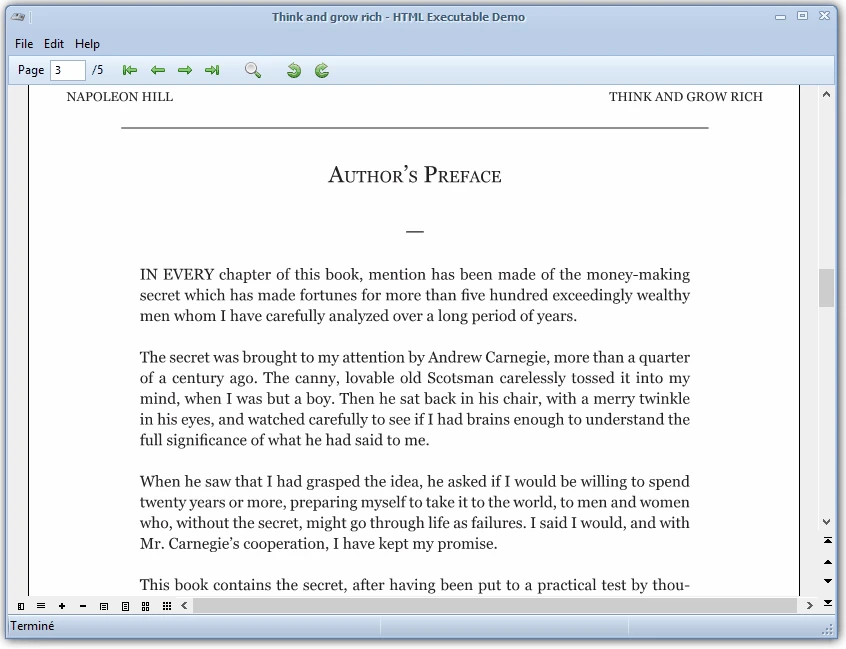
Task: Zoom out with the minus icon in status bar
Action: [x=82, y=605]
